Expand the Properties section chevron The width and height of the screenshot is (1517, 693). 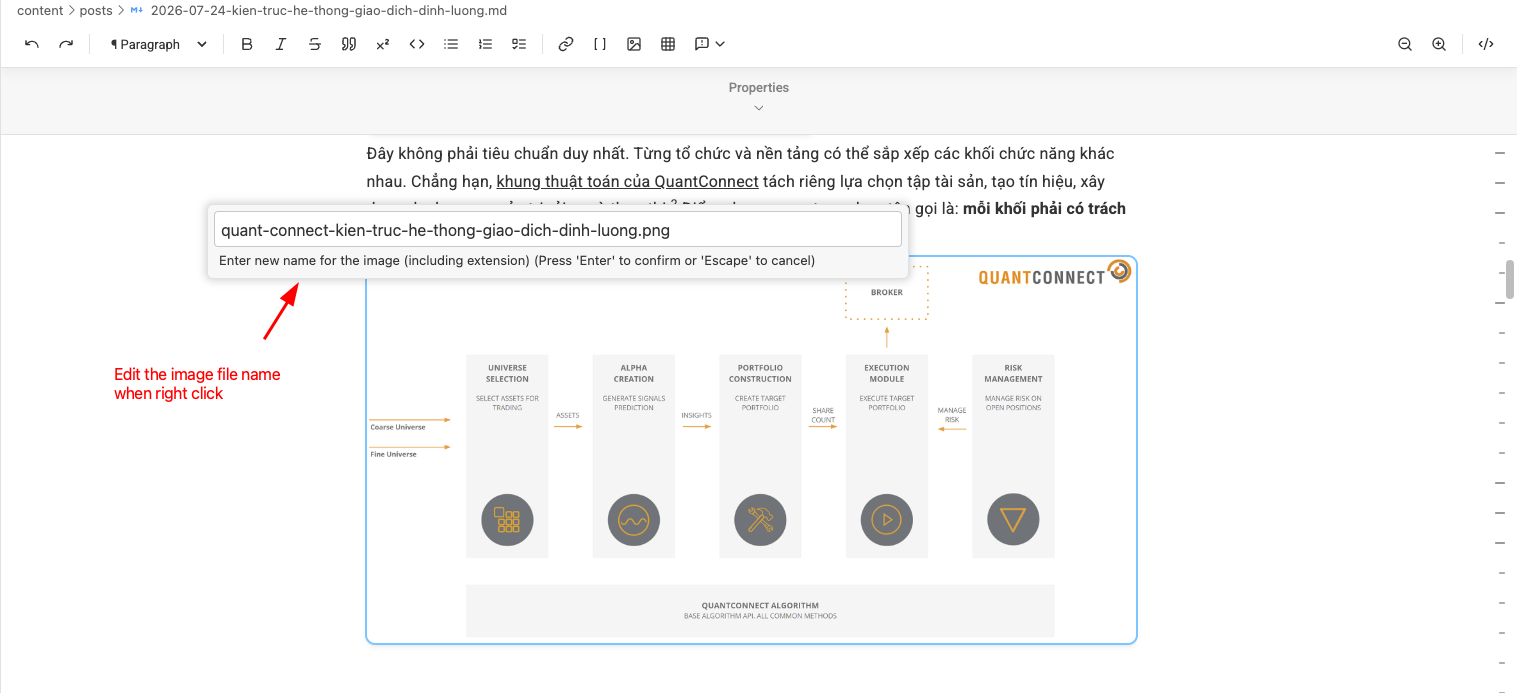point(759,108)
